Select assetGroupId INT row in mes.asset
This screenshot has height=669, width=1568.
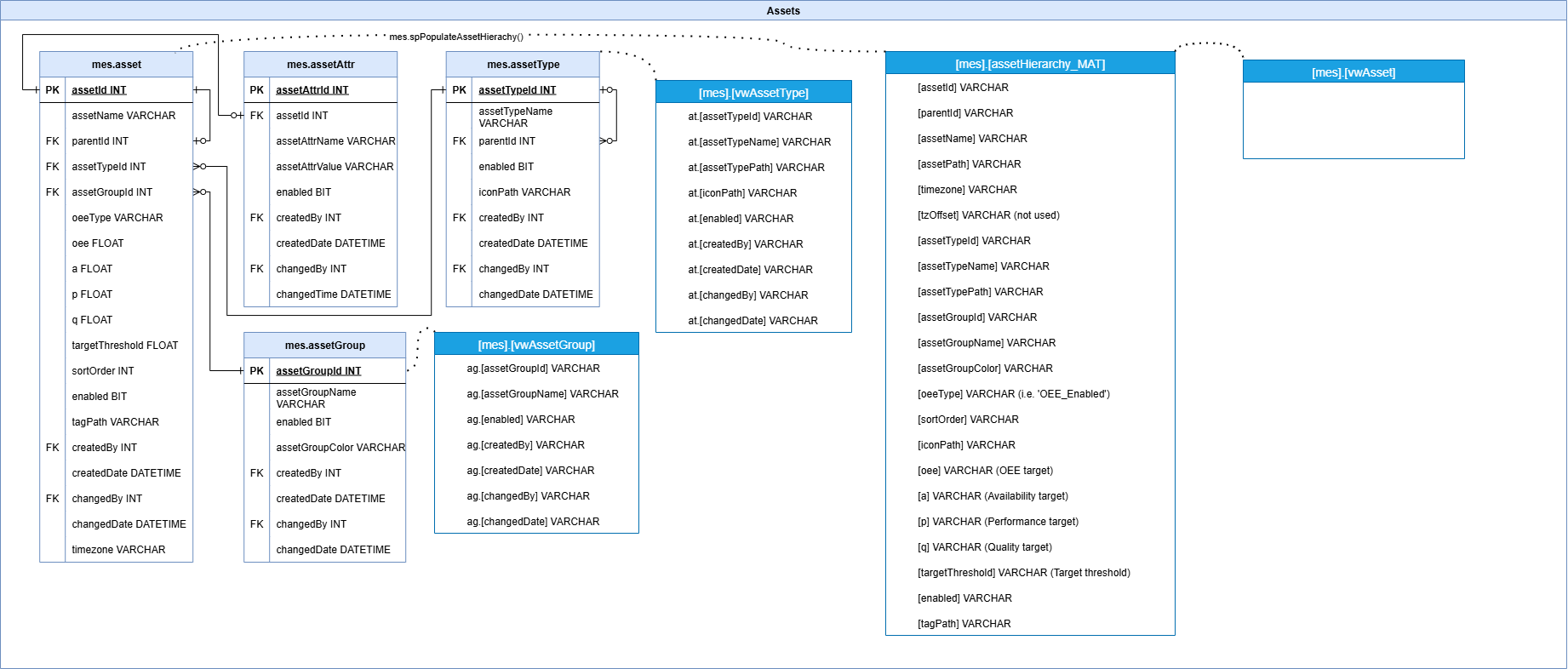(117, 192)
